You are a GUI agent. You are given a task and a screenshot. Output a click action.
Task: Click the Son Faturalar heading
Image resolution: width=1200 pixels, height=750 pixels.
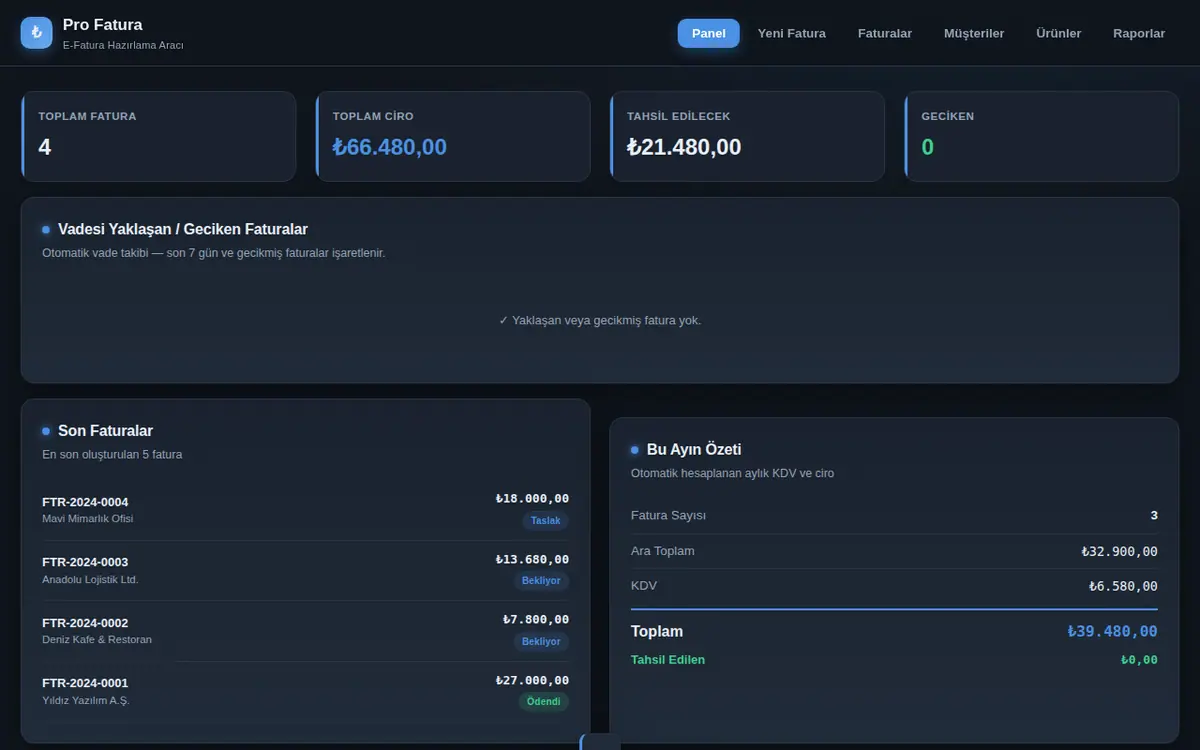coord(105,431)
